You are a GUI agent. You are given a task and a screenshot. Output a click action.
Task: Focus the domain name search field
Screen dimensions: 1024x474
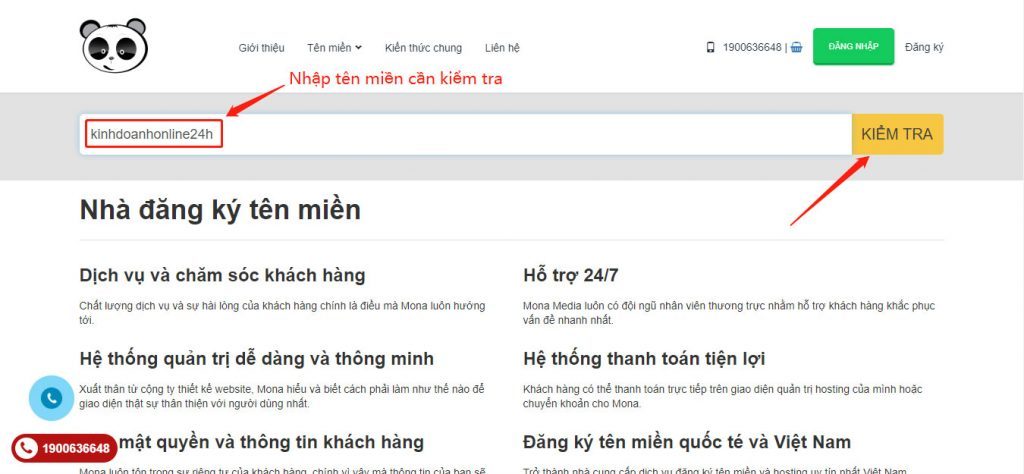pyautogui.click(x=466, y=134)
